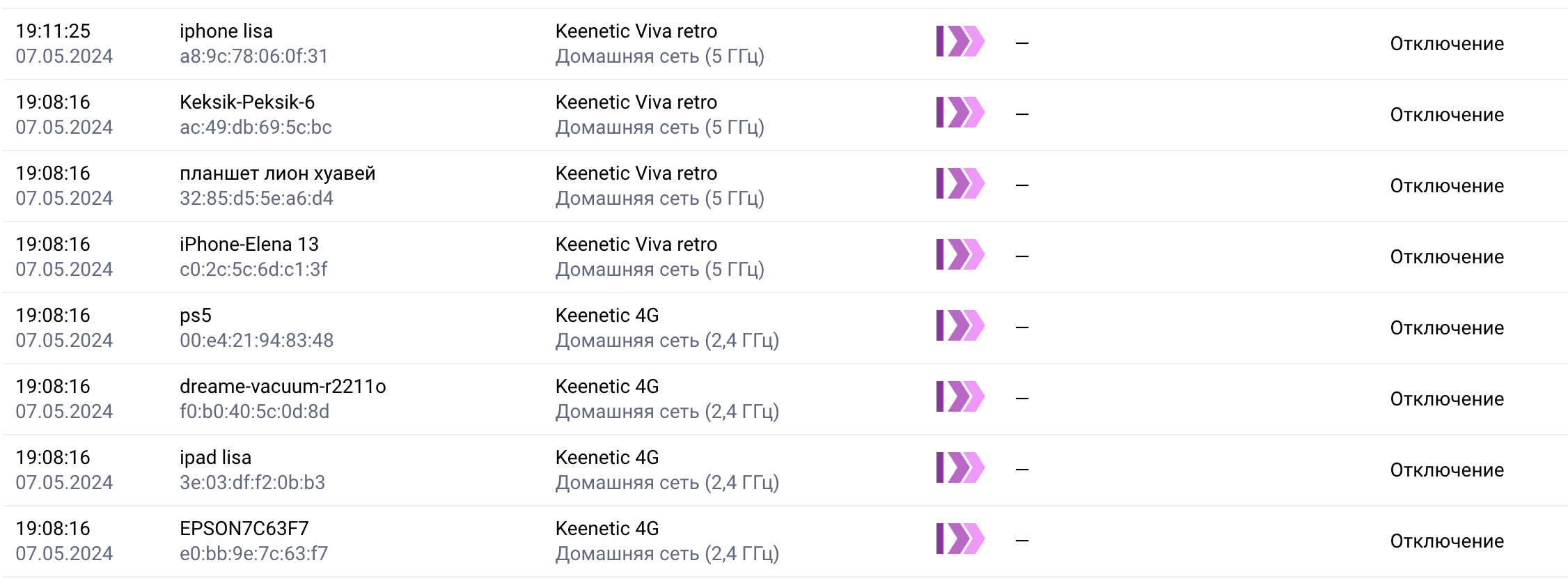Select MAC address 32:85:d5:5e:a6:d4
Image resolution: width=1568 pixels, height=588 pixels.
tap(256, 199)
